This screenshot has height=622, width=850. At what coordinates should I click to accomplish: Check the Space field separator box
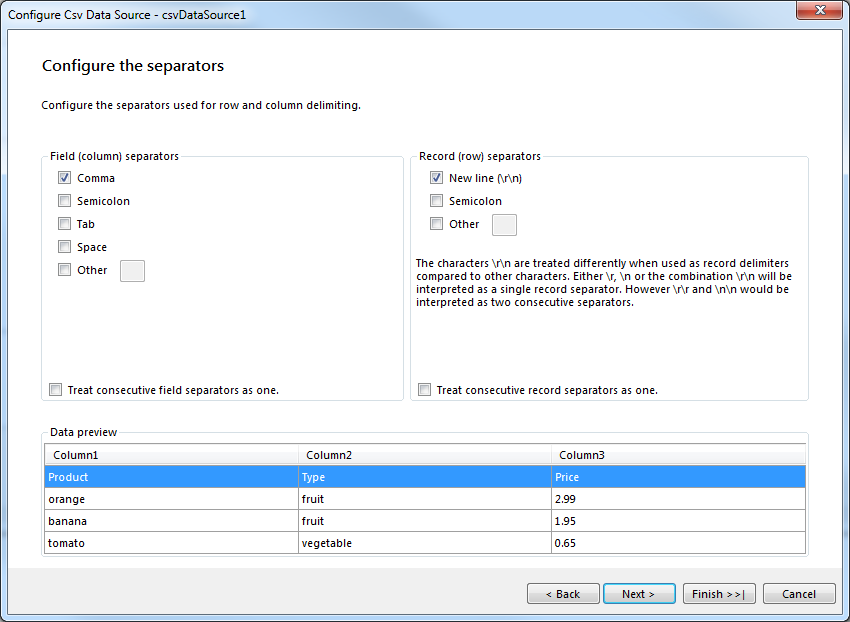(x=64, y=246)
